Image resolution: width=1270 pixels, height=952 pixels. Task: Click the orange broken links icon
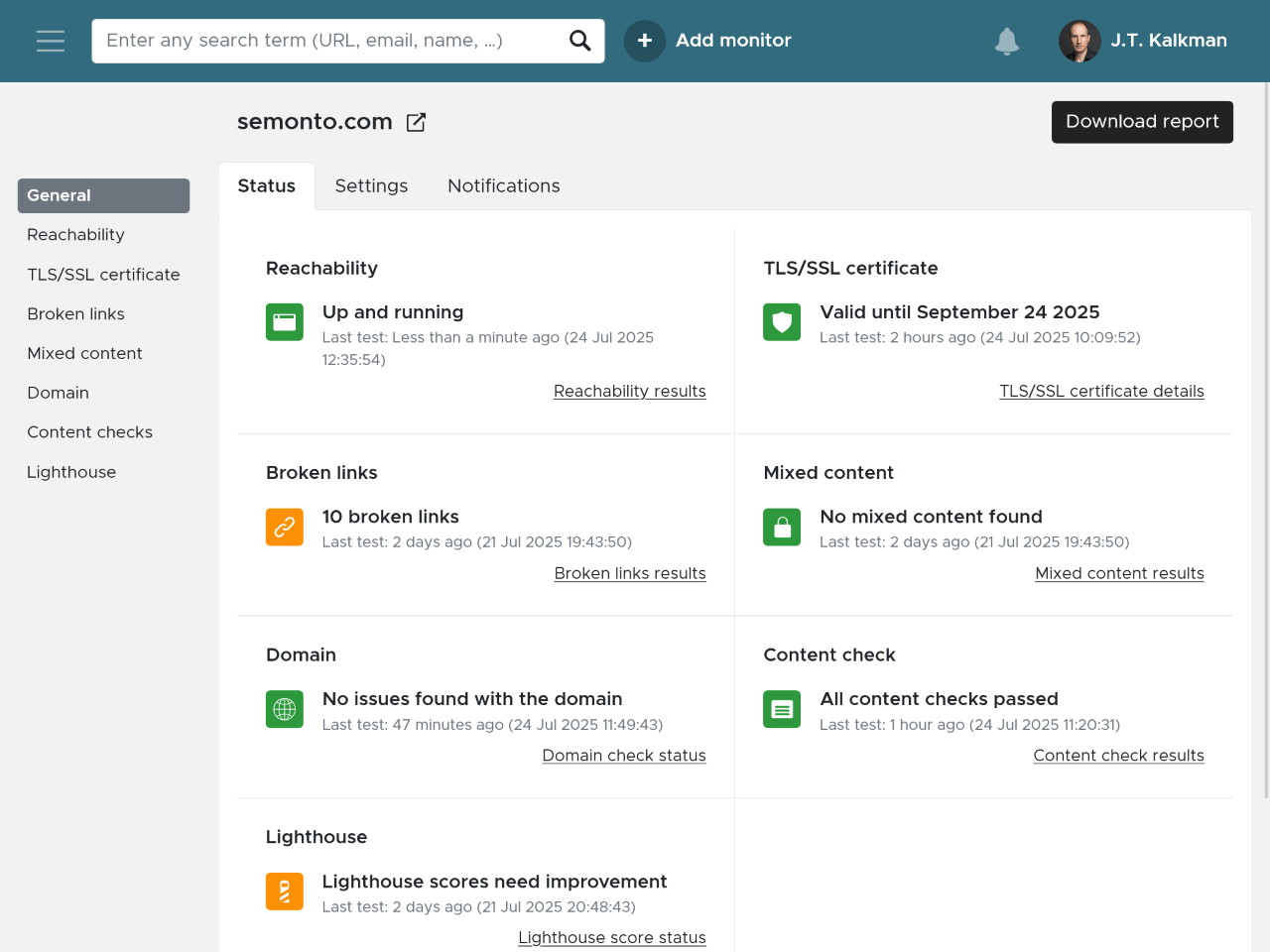[x=285, y=527]
